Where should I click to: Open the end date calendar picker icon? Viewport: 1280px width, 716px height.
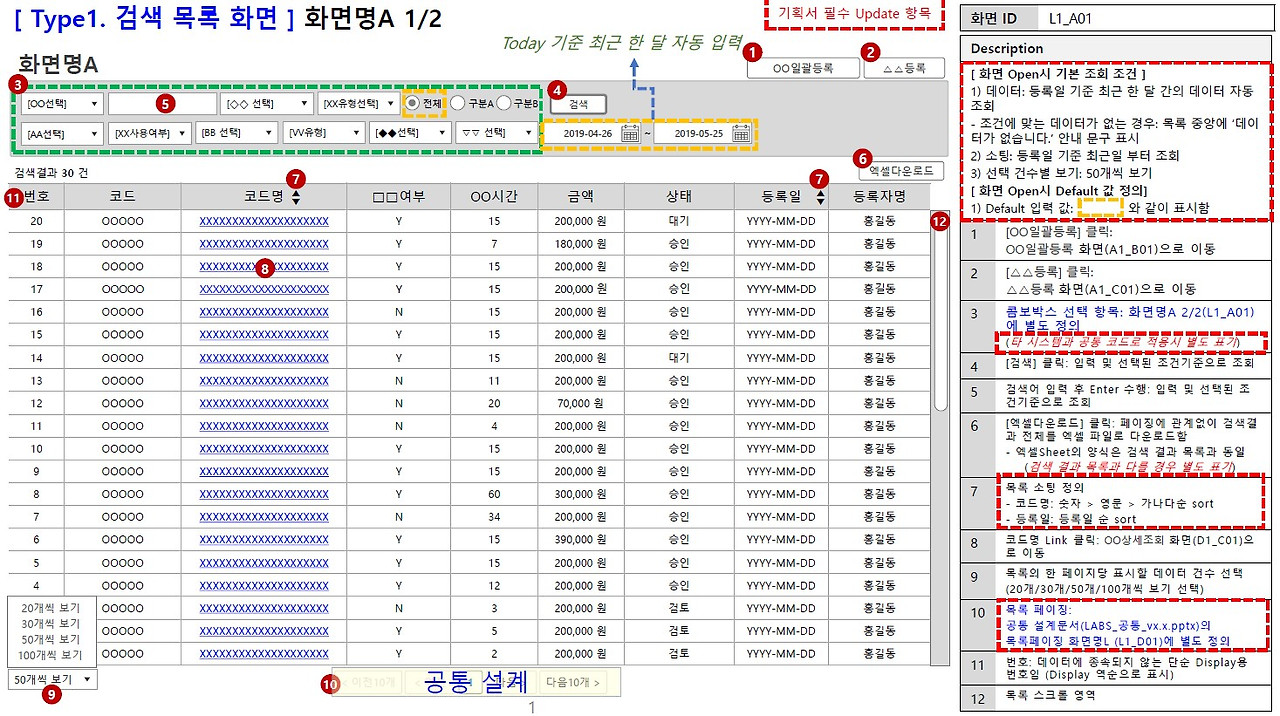click(x=741, y=133)
